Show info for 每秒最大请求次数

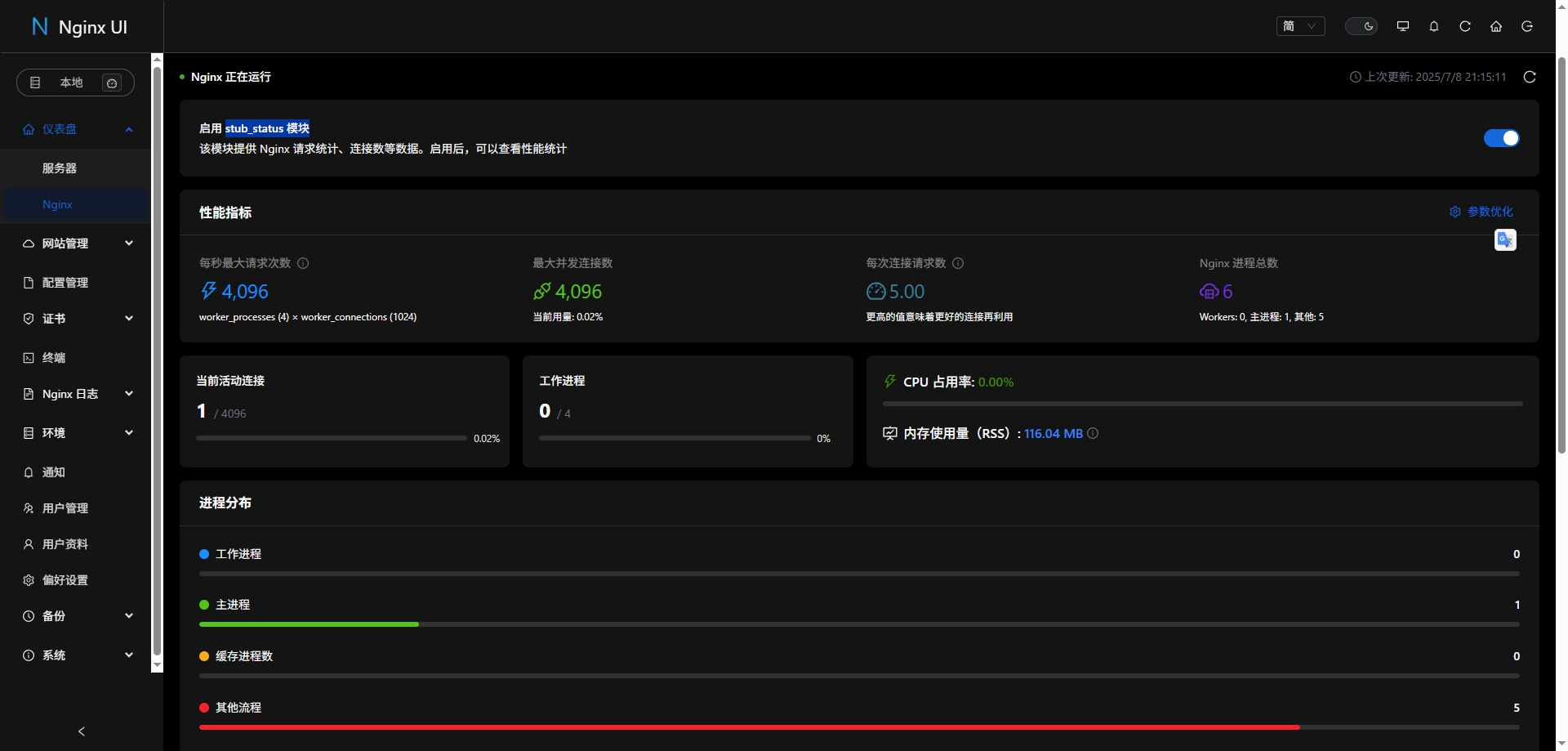click(x=303, y=263)
